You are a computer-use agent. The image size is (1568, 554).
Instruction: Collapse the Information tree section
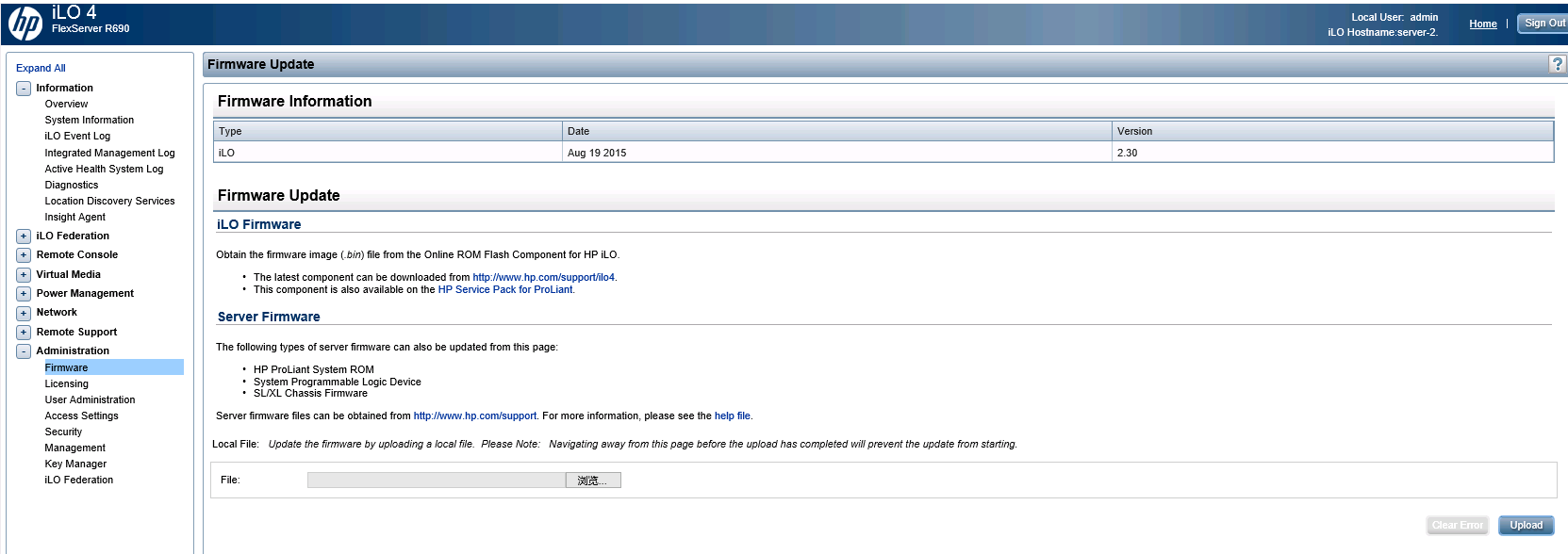(24, 89)
